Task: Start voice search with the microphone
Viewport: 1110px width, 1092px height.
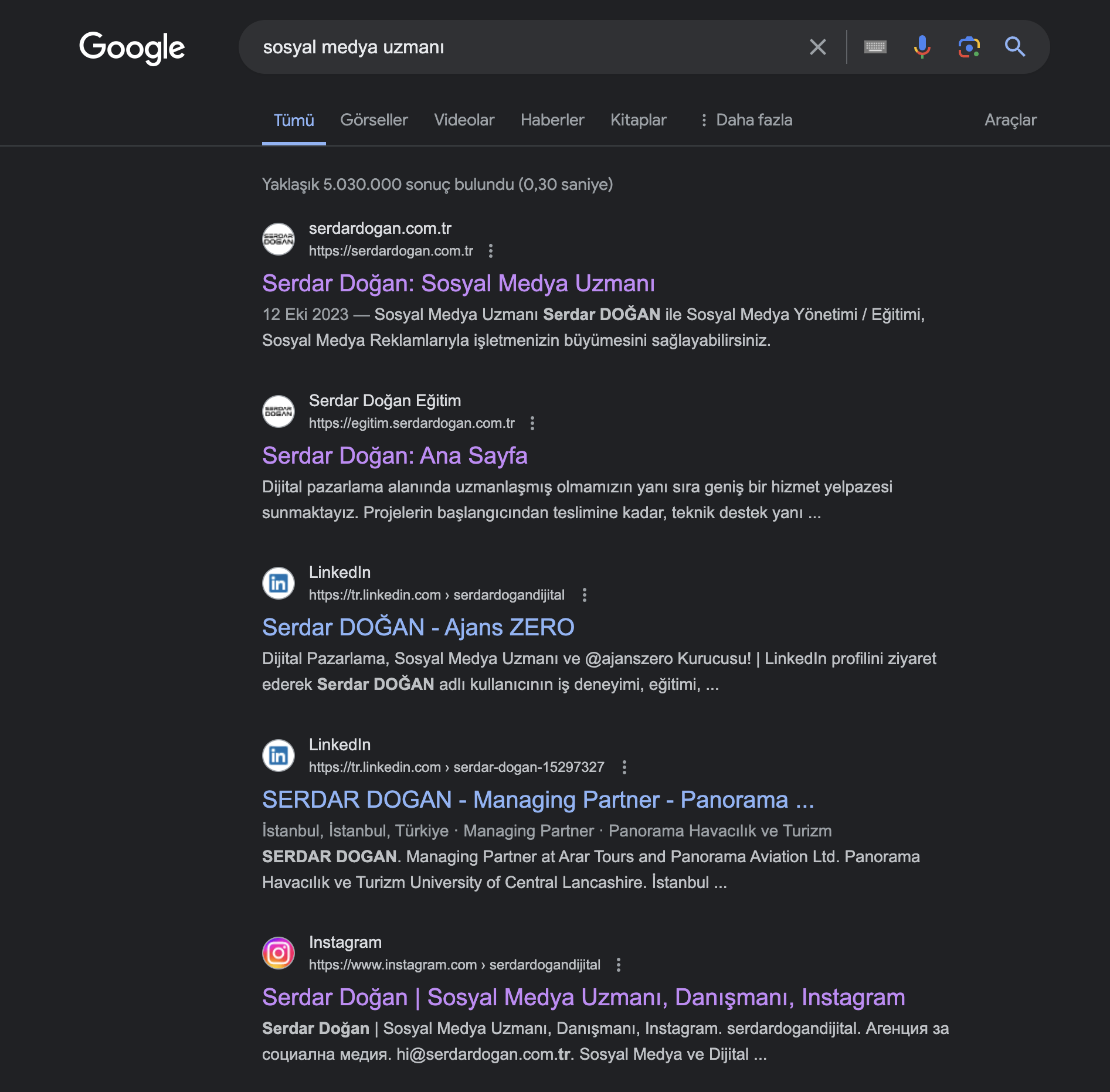Action: 922,47
